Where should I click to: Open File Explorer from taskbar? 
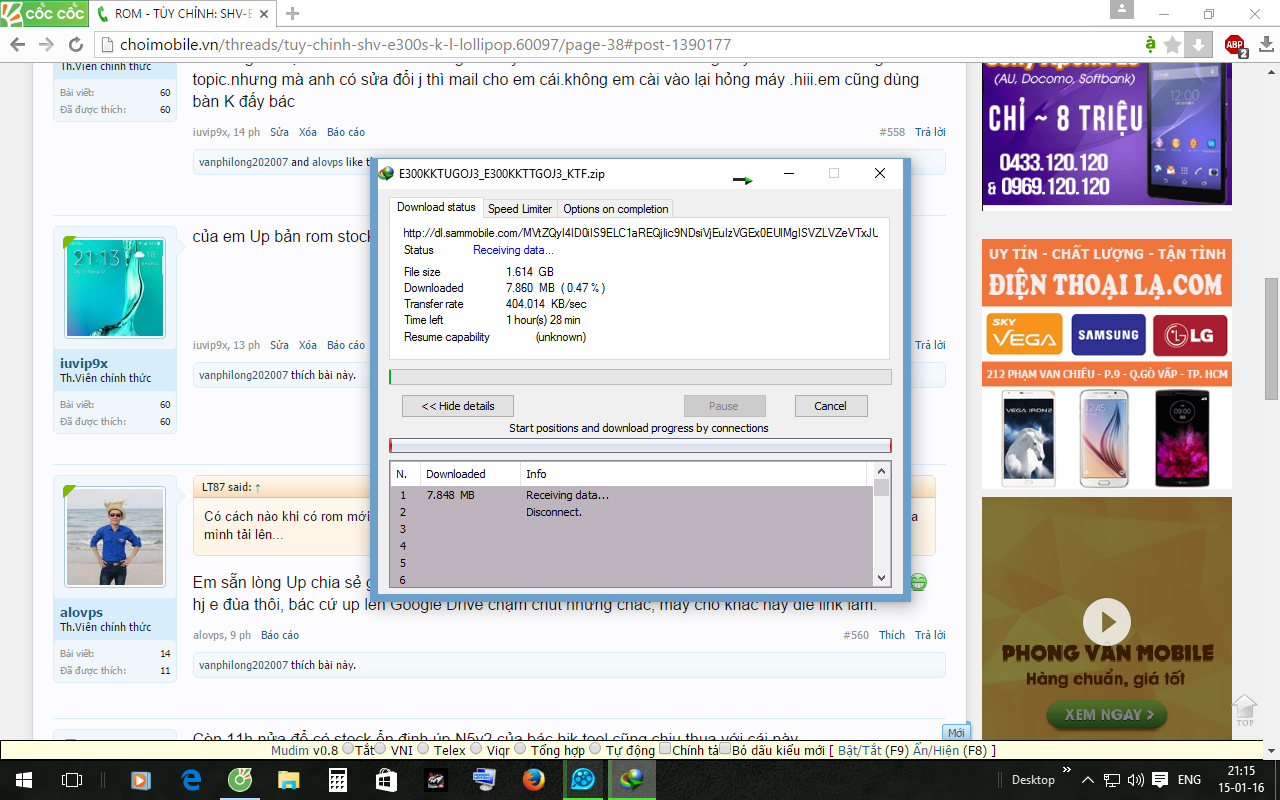[x=288, y=780]
